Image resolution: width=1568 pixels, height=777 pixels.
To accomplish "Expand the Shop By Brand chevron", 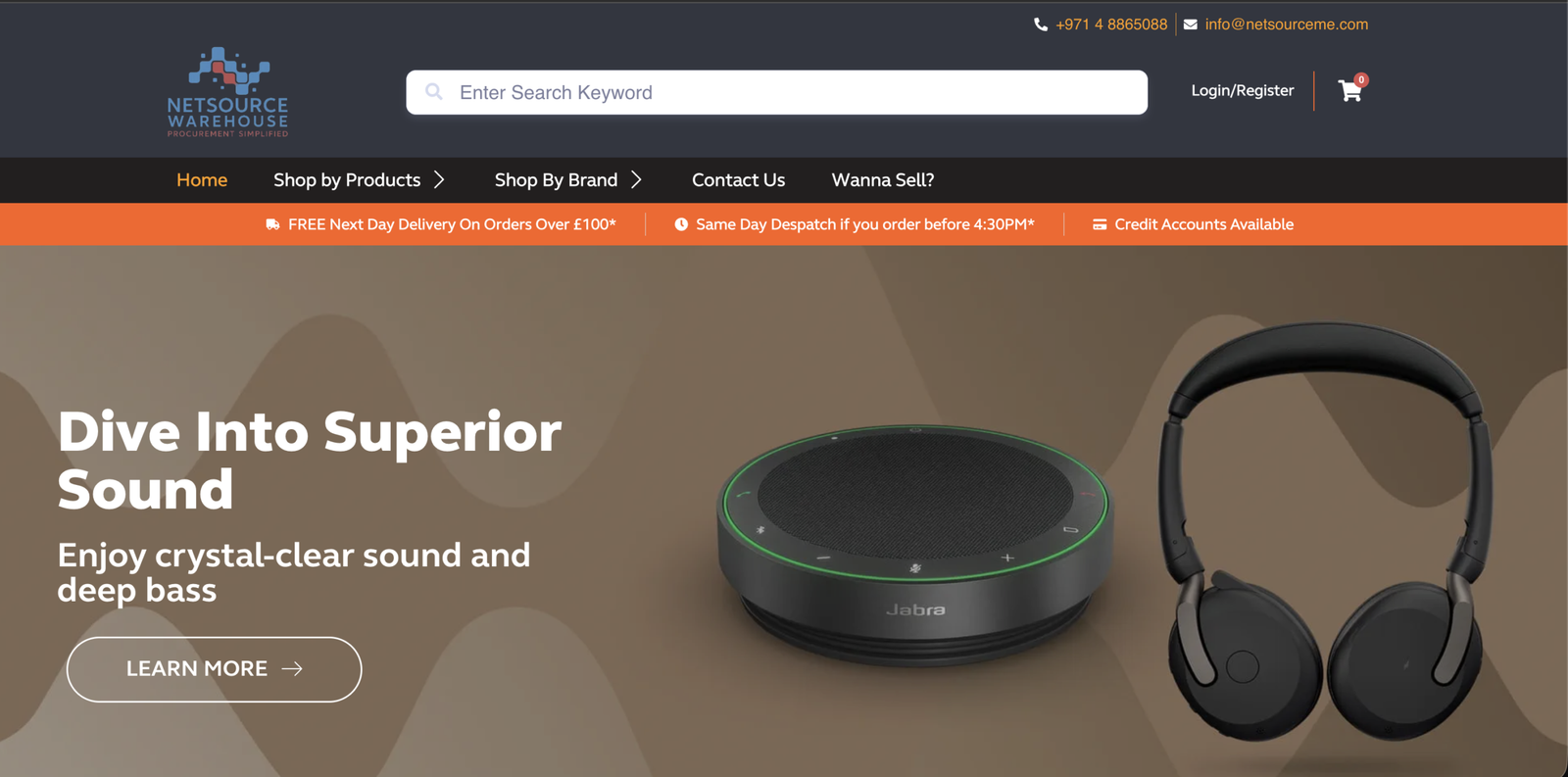I will click(x=636, y=179).
